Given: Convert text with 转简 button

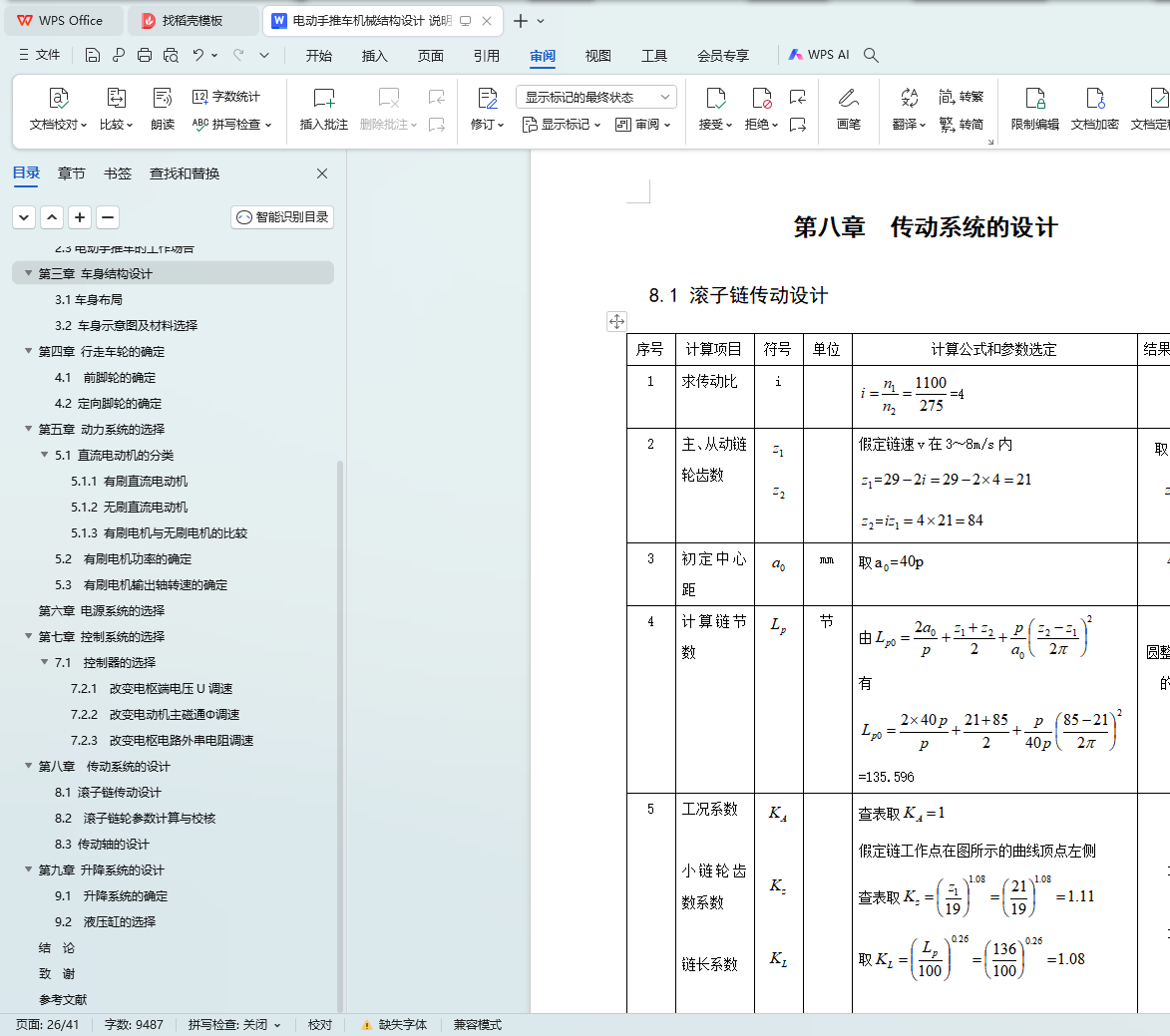Looking at the screenshot, I should point(962,125).
